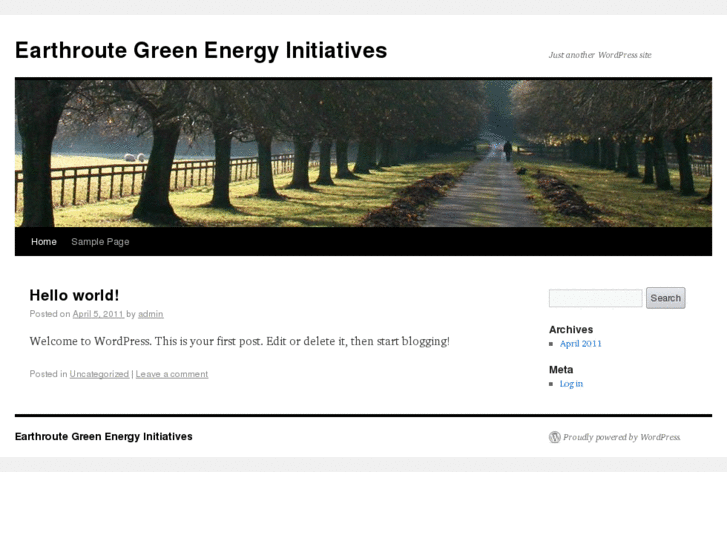Viewport: 727px width, 545px height.
Task: Click the WordPress logo icon in the footer
Action: 555,437
